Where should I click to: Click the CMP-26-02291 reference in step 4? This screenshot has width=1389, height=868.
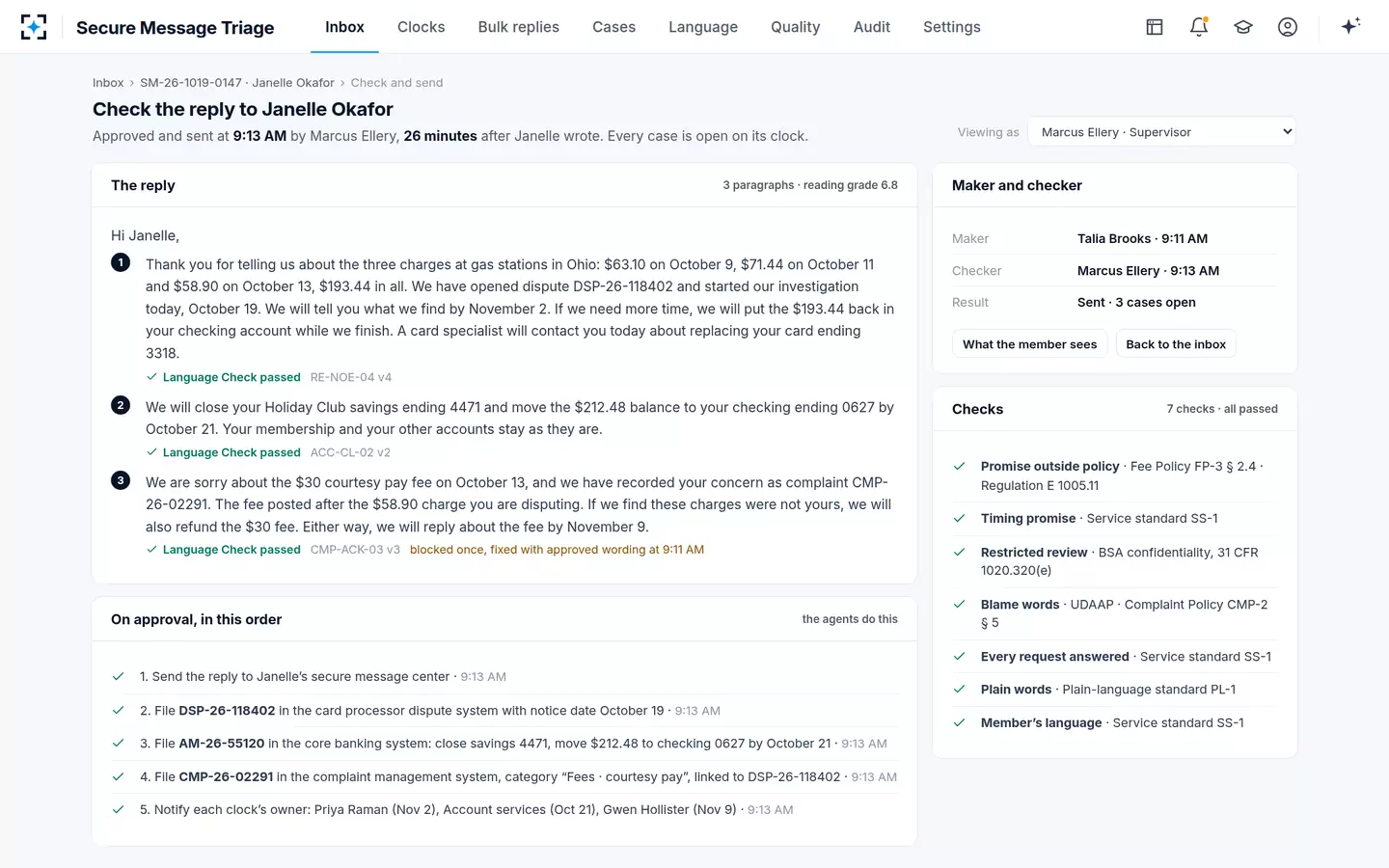226,777
